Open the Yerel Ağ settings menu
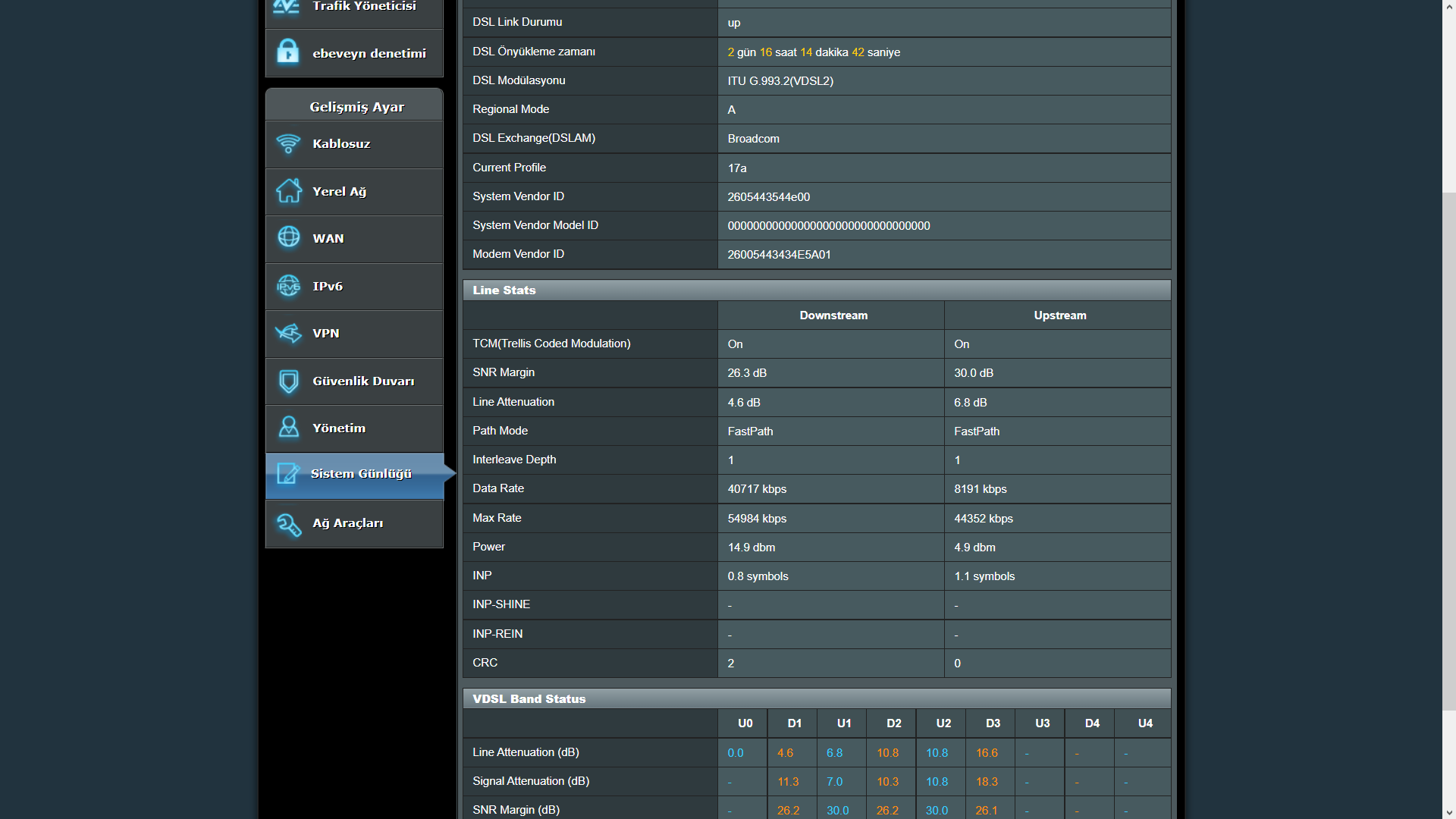 354,192
